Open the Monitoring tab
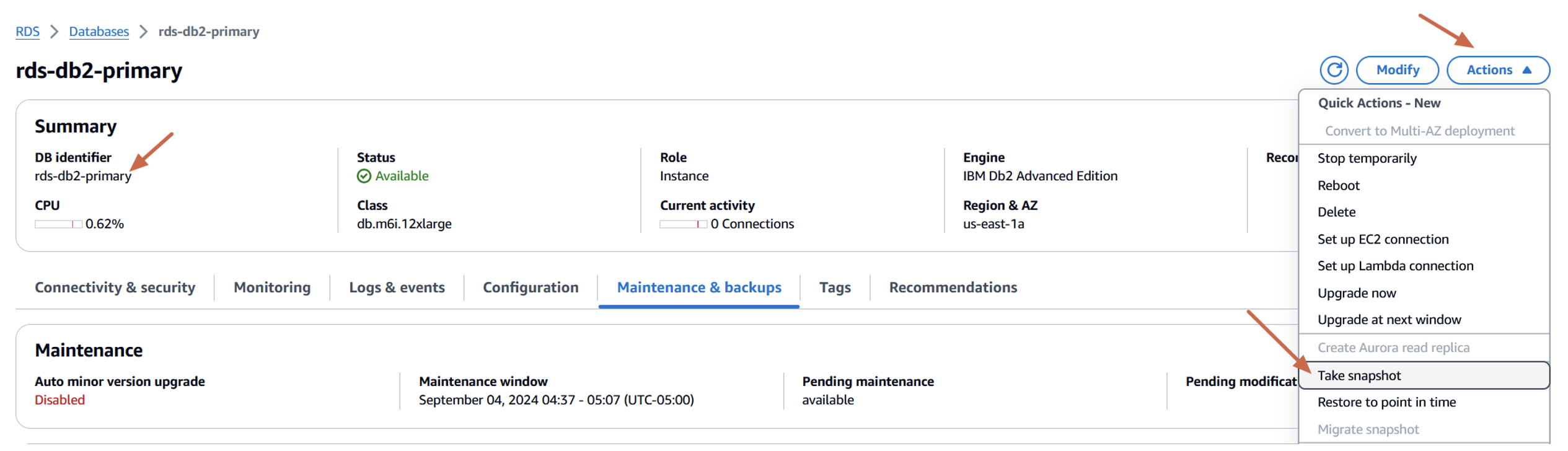Screen dimensions: 1568x451 point(272,287)
